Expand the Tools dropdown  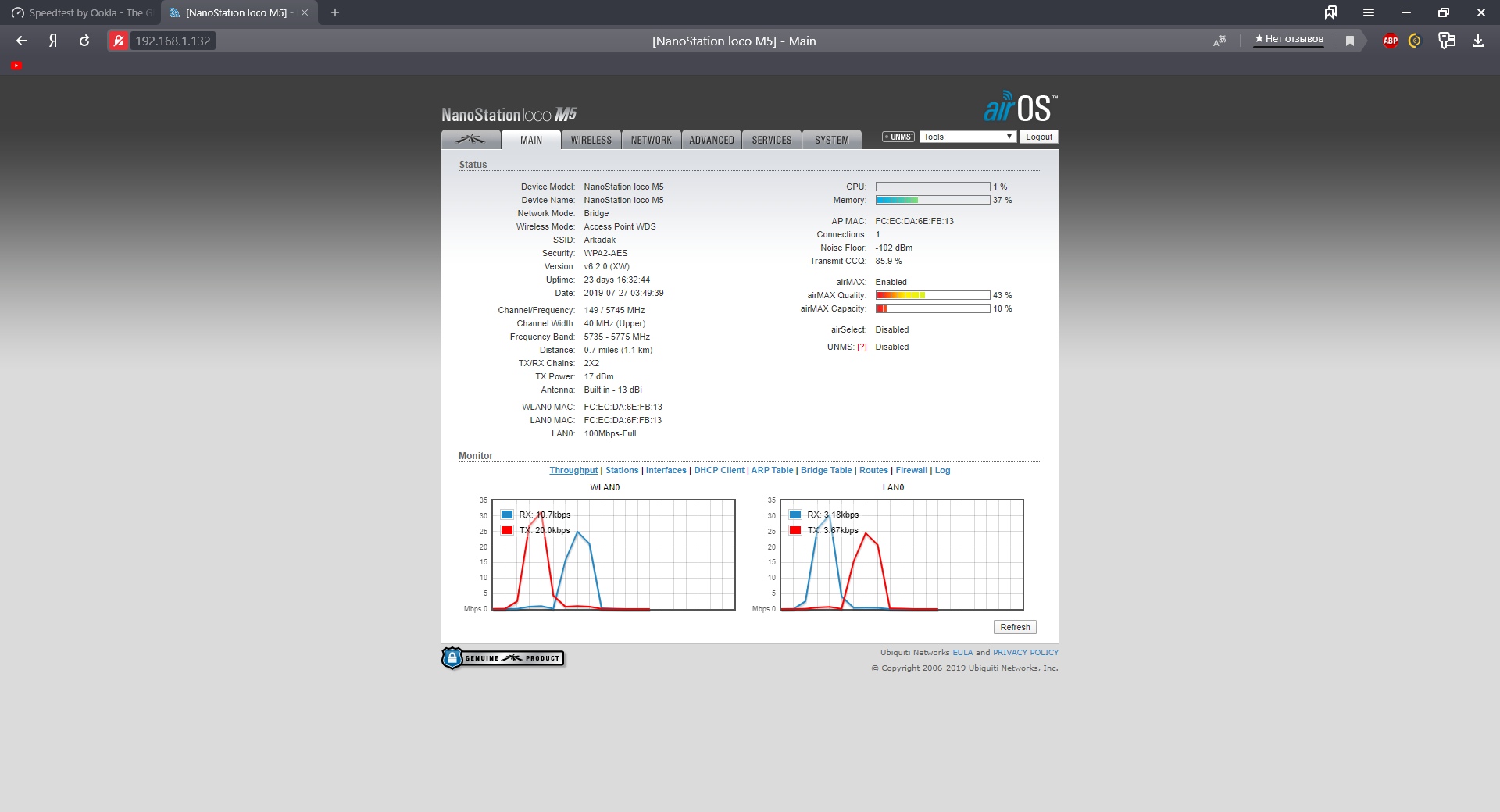pos(968,137)
